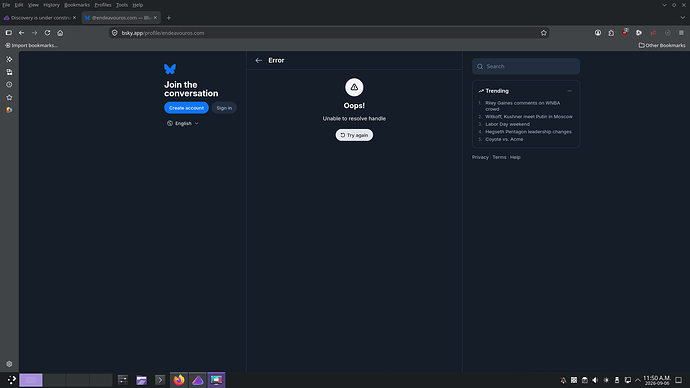Click the Sign in button
This screenshot has height=388, width=690.
(224, 108)
